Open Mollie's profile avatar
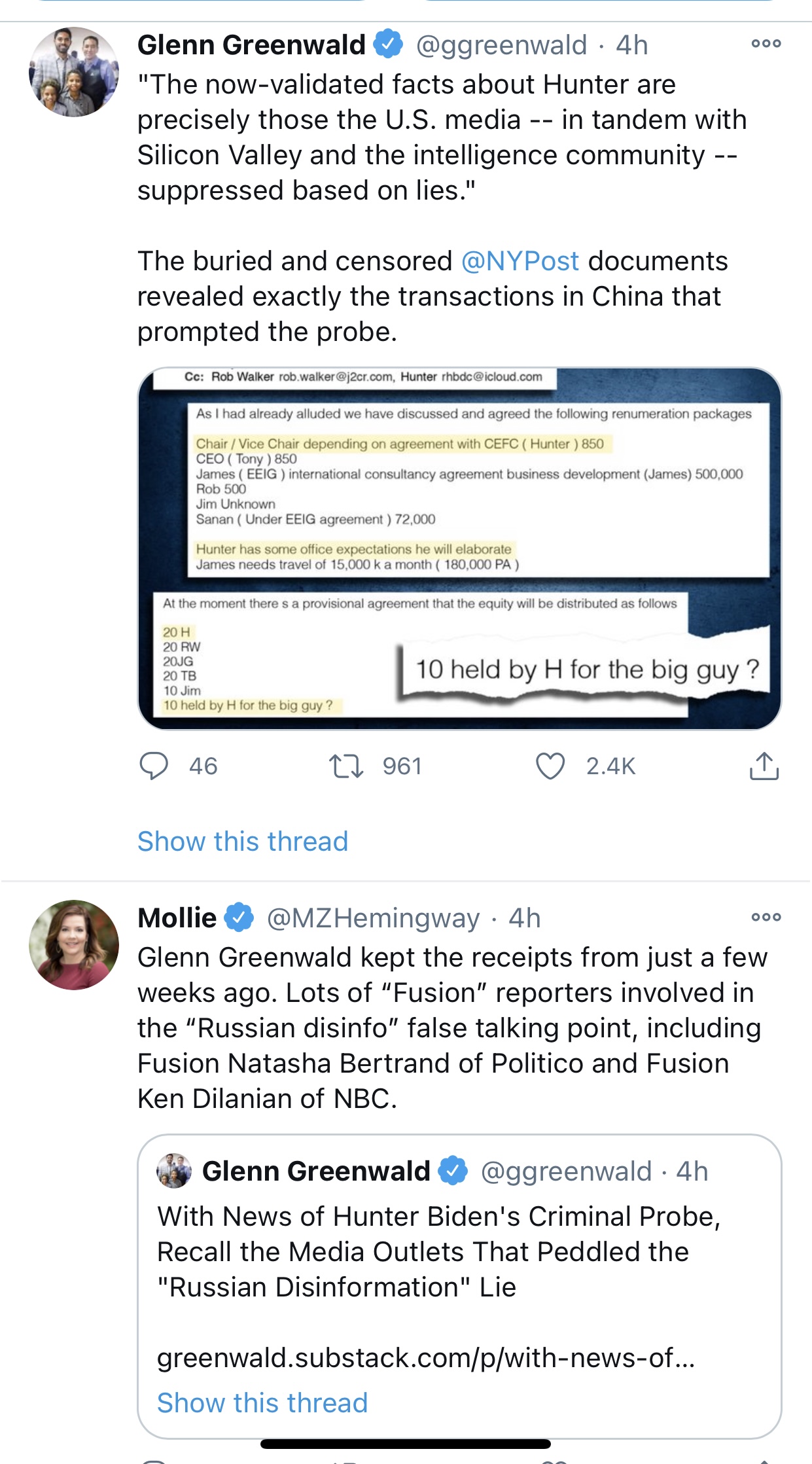This screenshot has height=1464, width=812. (x=74, y=944)
